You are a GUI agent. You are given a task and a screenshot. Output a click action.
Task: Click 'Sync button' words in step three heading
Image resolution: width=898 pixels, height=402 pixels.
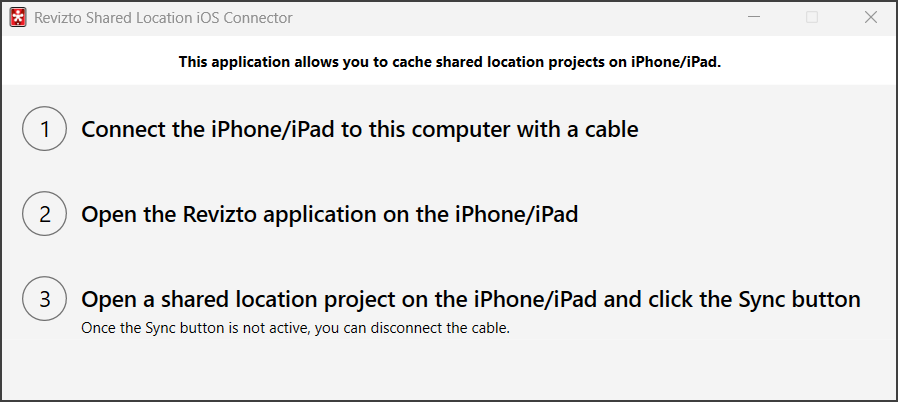coord(799,299)
